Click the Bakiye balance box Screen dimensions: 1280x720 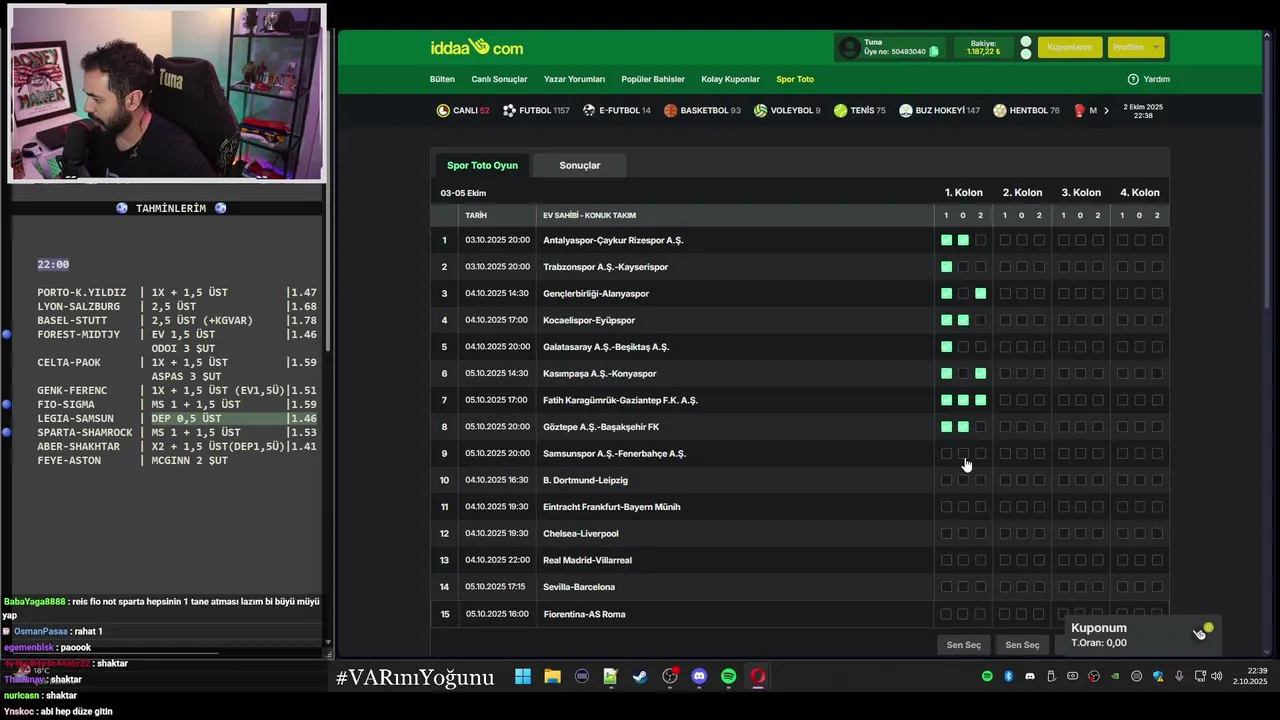coord(984,47)
